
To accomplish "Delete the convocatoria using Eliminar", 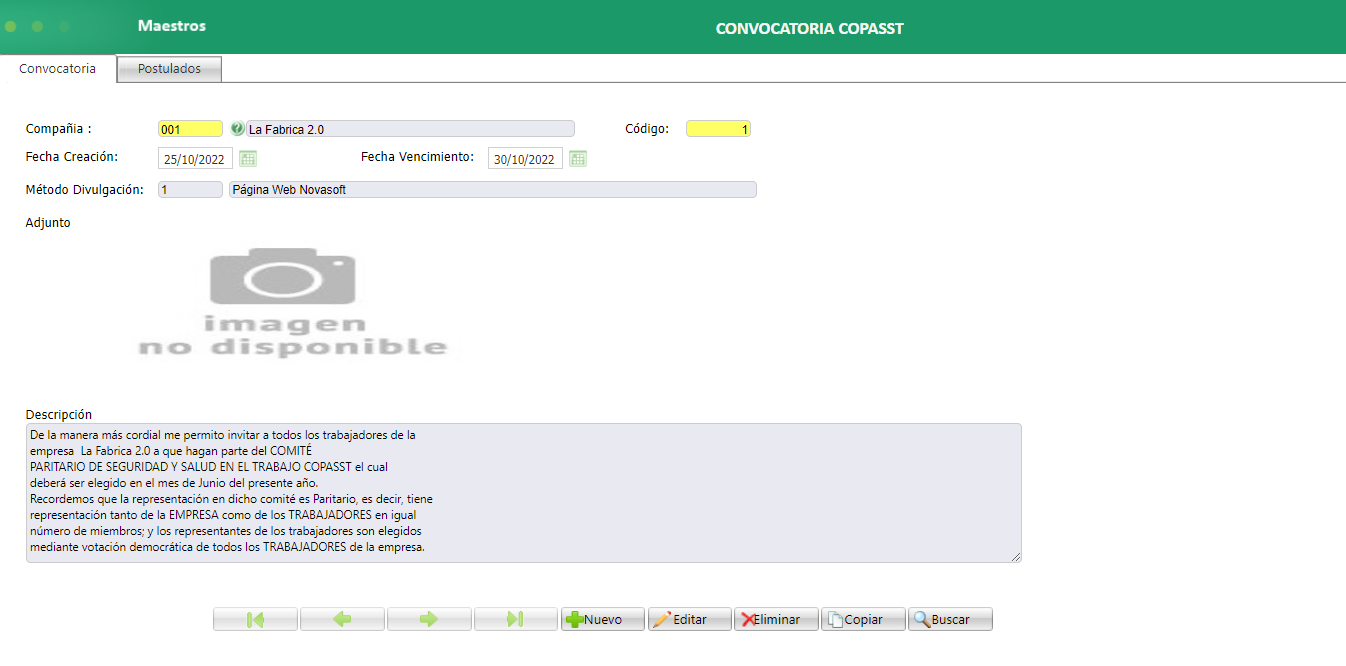I will tap(776, 618).
